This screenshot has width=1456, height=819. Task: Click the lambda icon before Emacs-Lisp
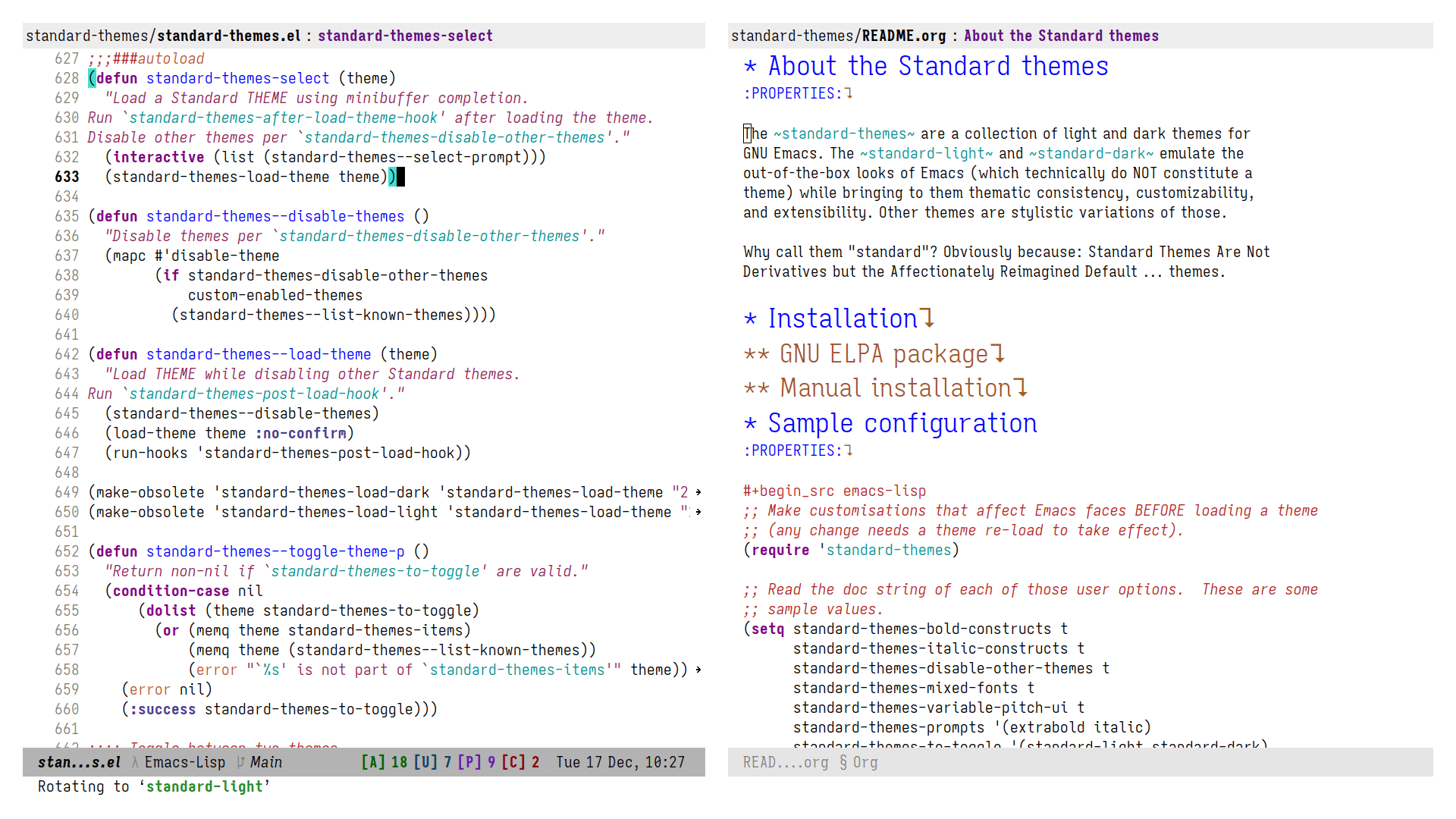pos(135,763)
